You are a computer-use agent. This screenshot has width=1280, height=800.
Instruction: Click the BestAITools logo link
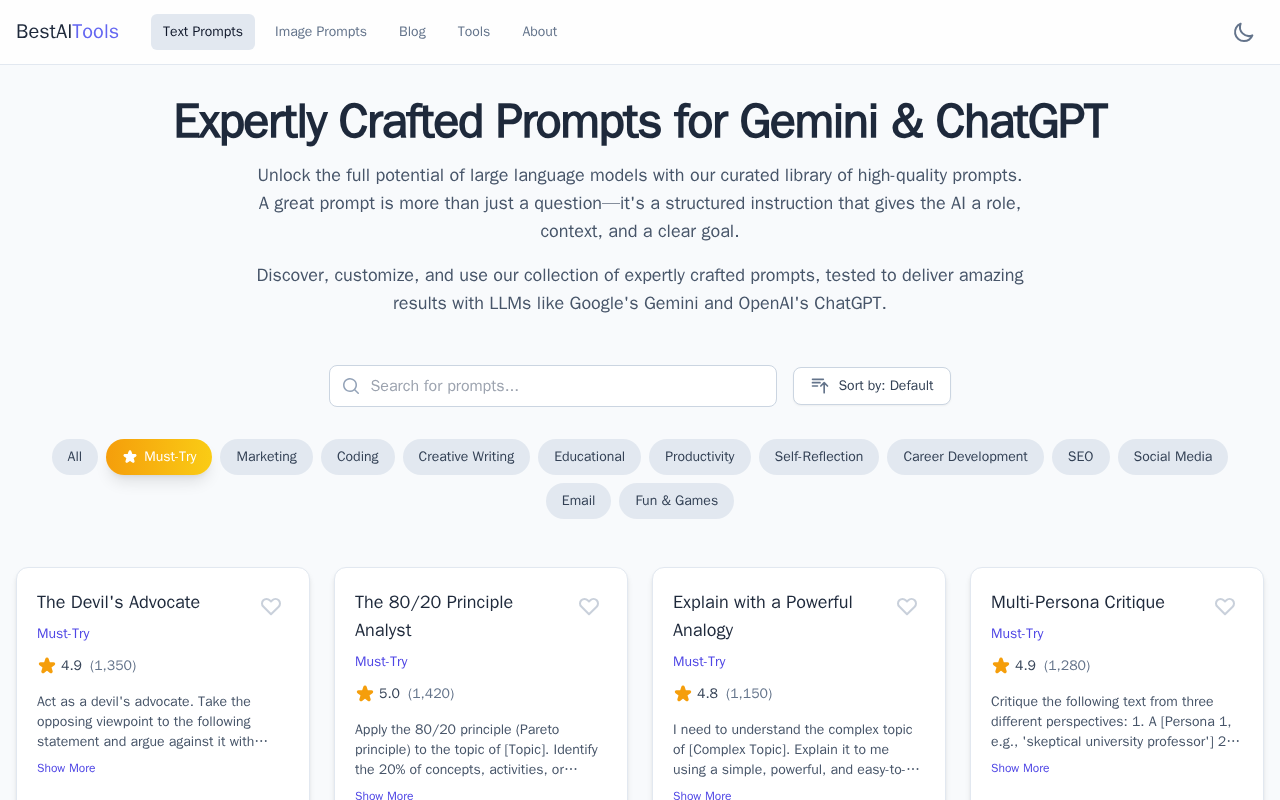tap(67, 32)
